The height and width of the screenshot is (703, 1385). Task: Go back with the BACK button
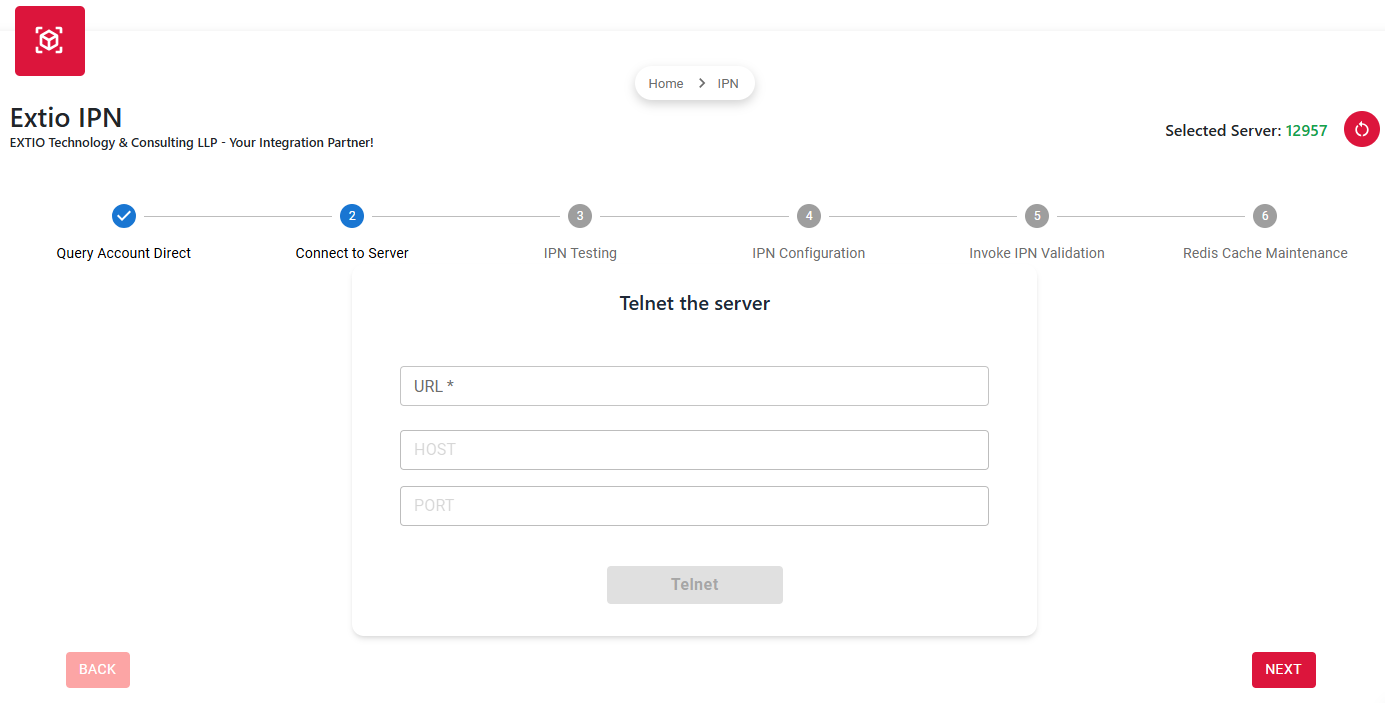[98, 670]
